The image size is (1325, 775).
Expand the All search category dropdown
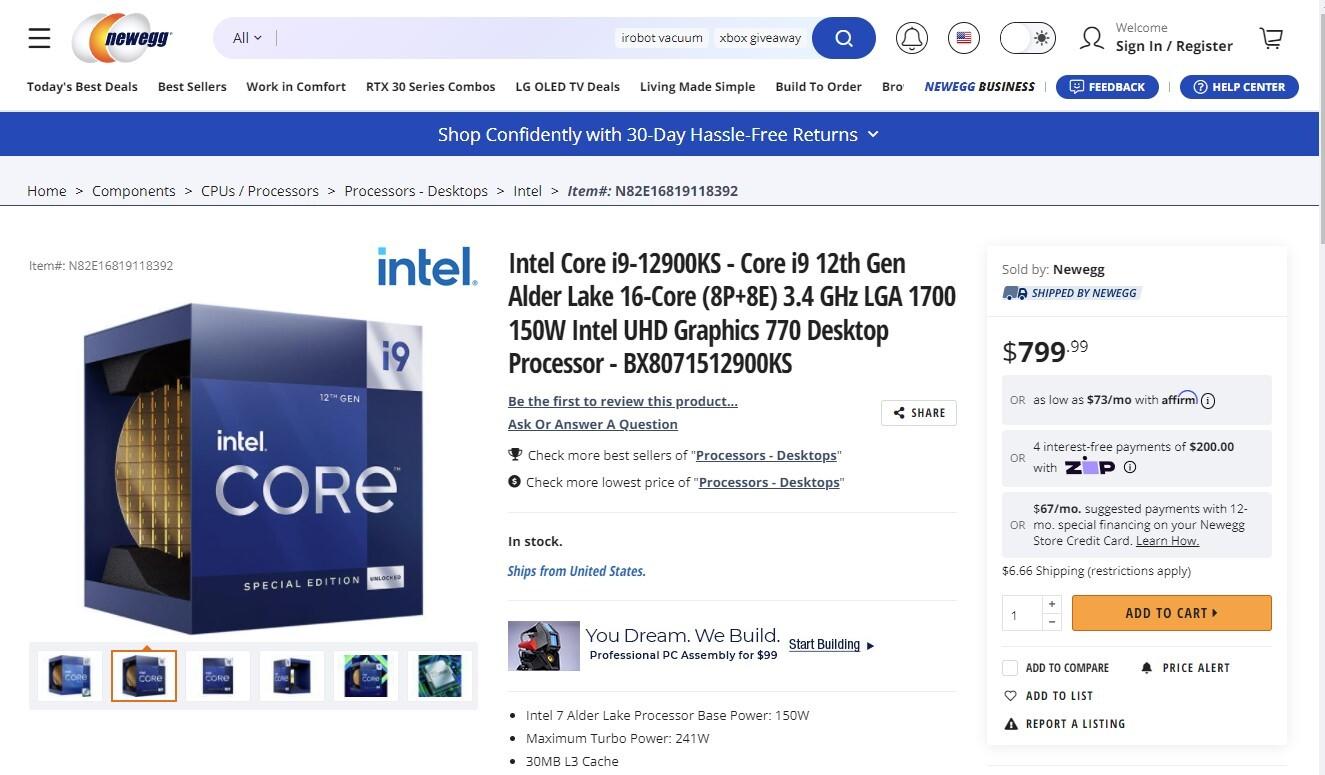(246, 37)
